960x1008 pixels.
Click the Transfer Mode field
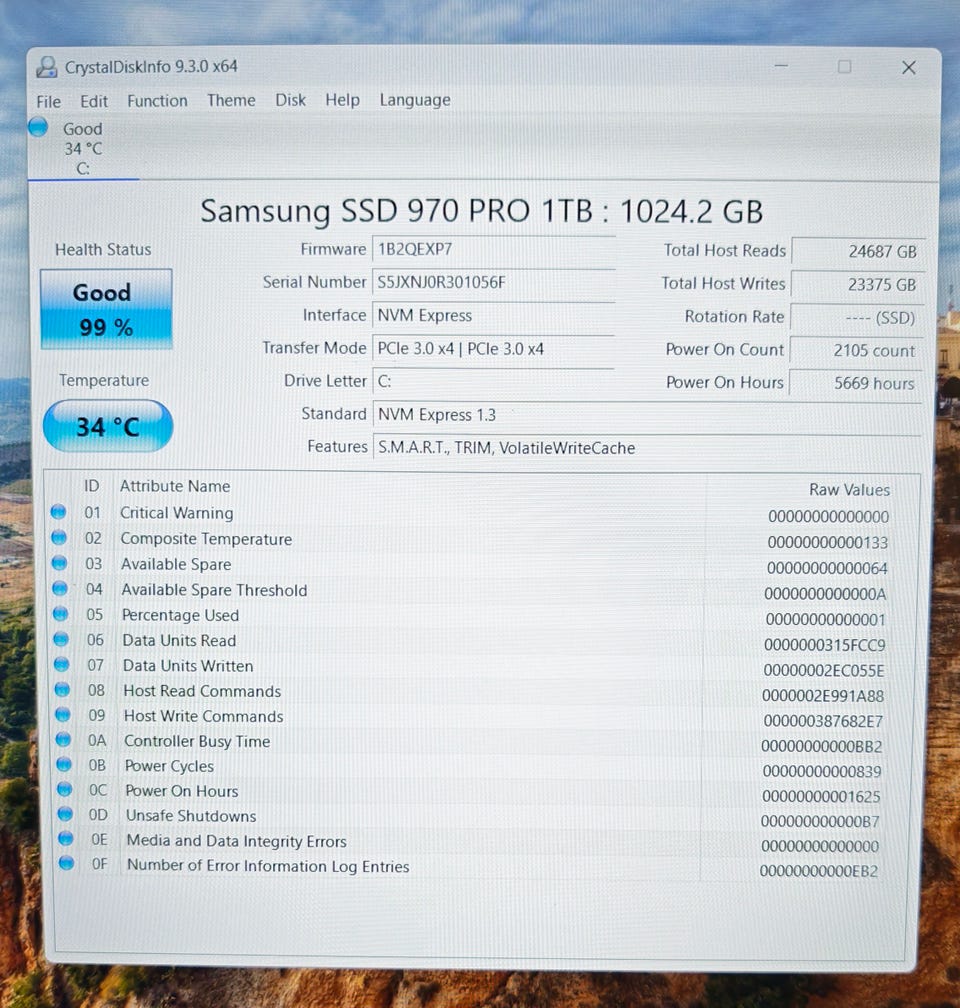494,348
